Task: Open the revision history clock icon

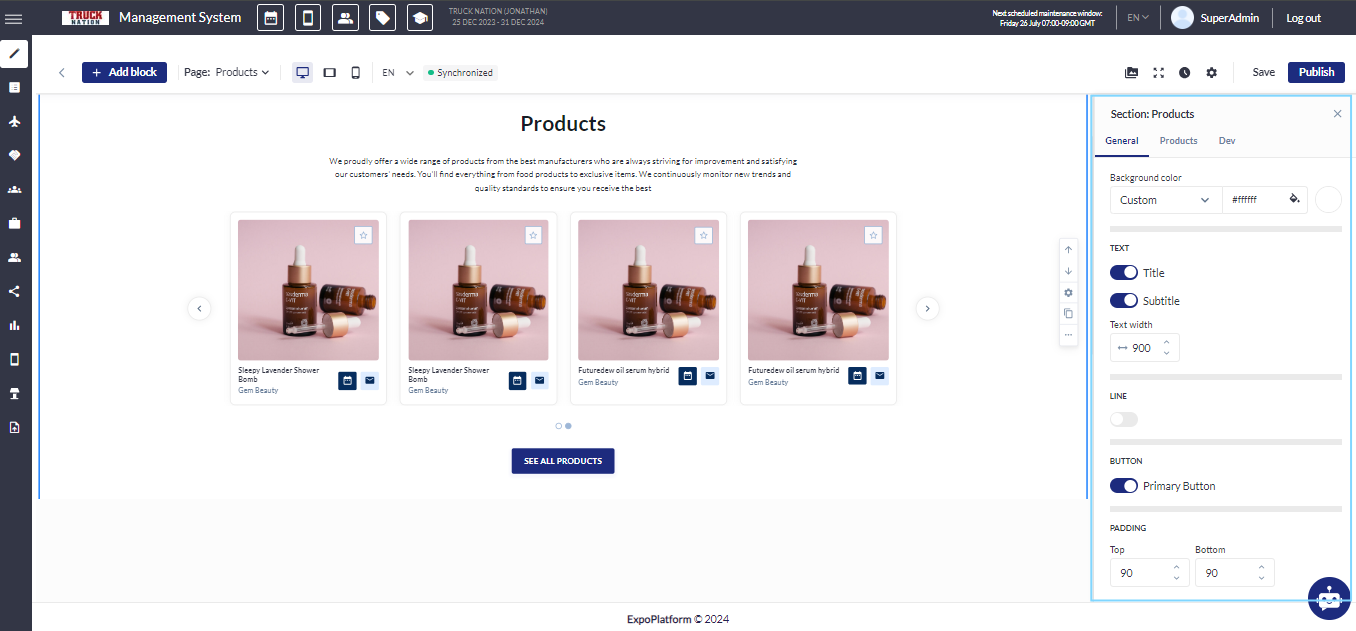Action: 1184,72
